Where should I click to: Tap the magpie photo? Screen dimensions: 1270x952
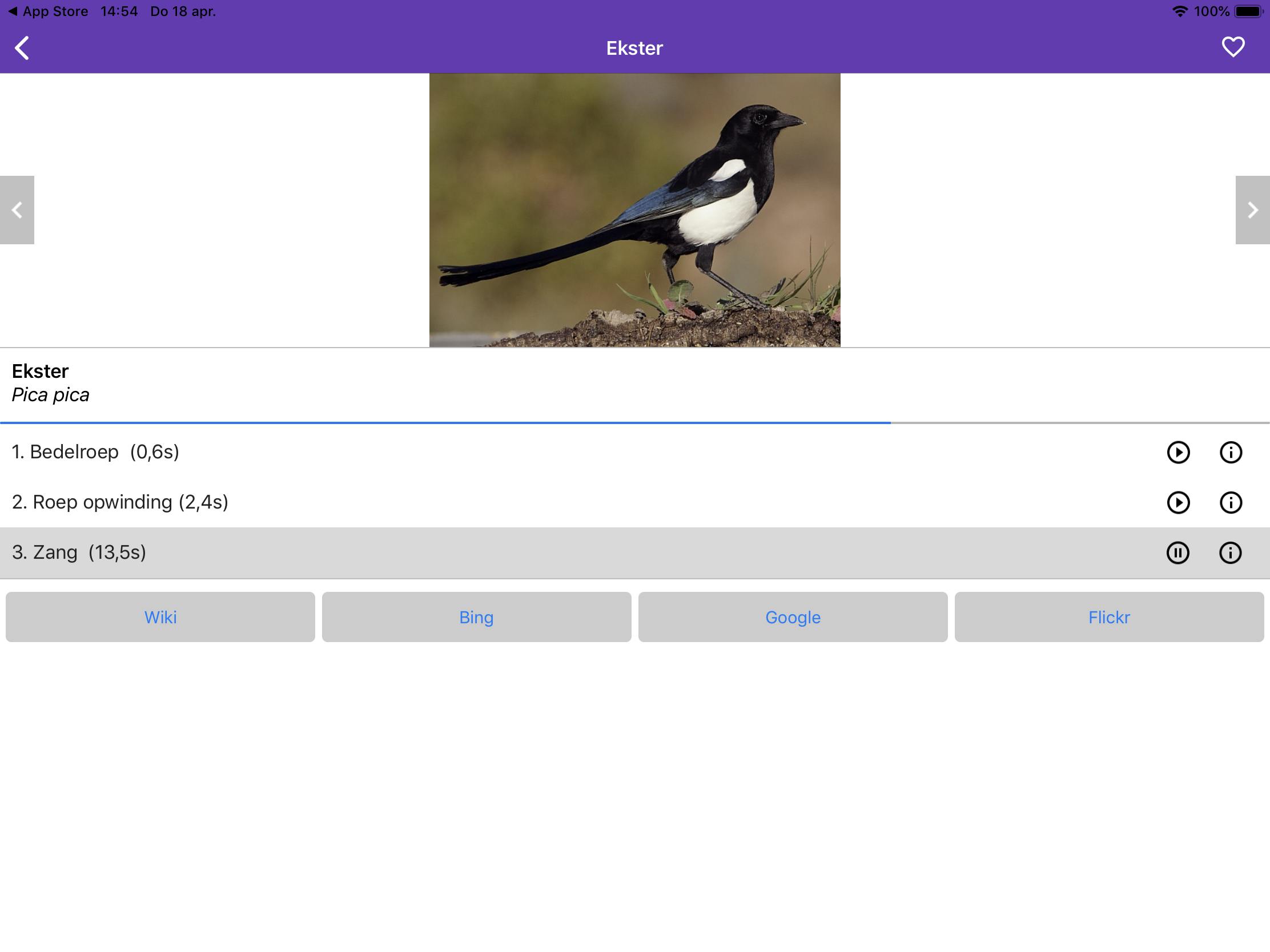coord(634,210)
